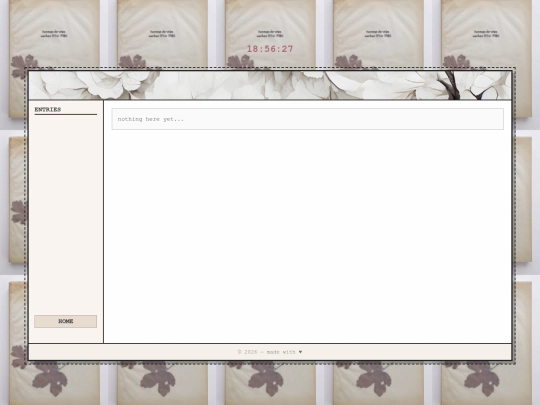Click the 'nothing here yet...' entry box
Viewport: 540px width, 405px height.
point(308,119)
